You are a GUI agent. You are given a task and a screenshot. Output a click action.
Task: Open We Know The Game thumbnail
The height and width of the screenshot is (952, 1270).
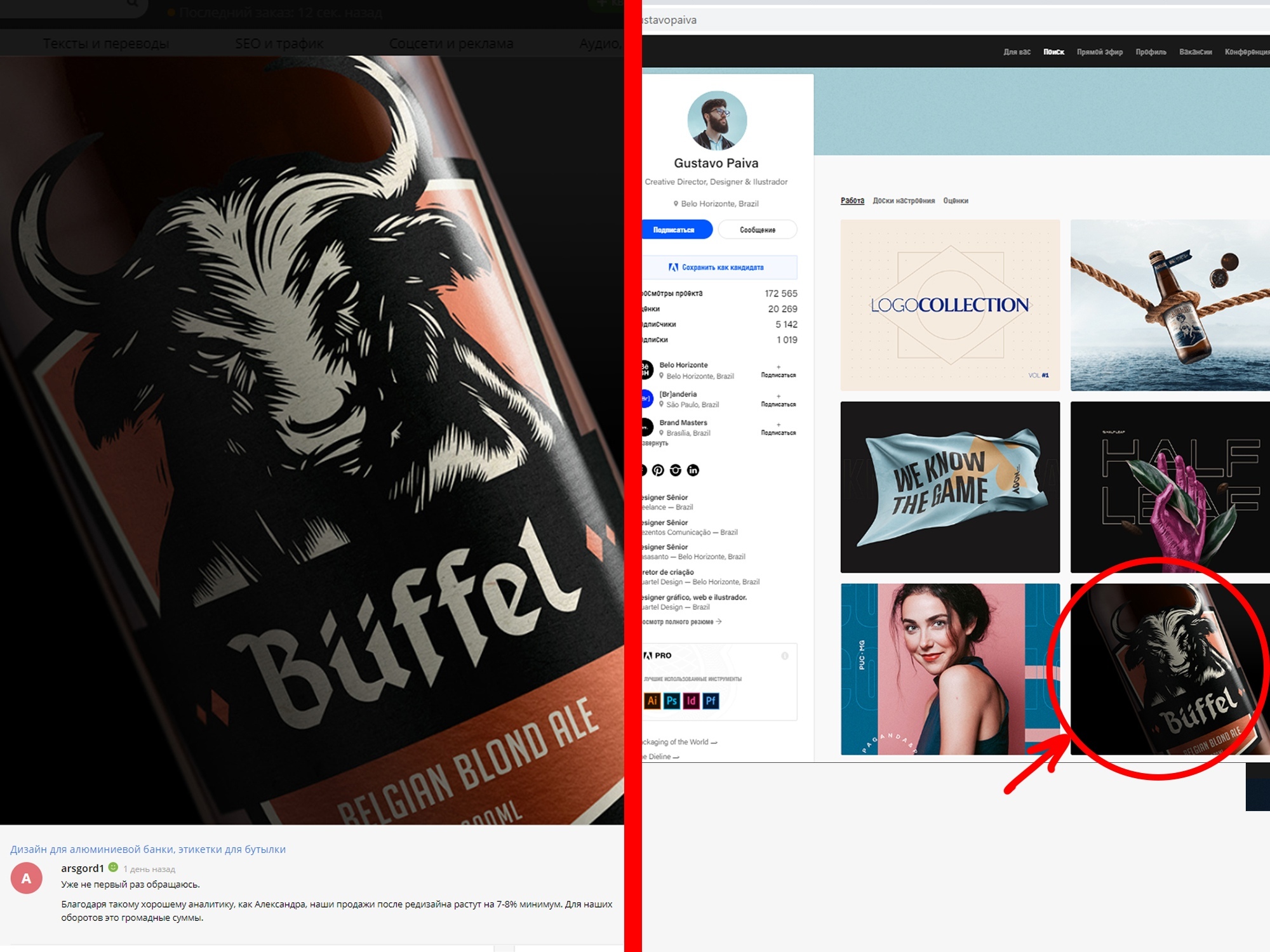click(x=950, y=487)
